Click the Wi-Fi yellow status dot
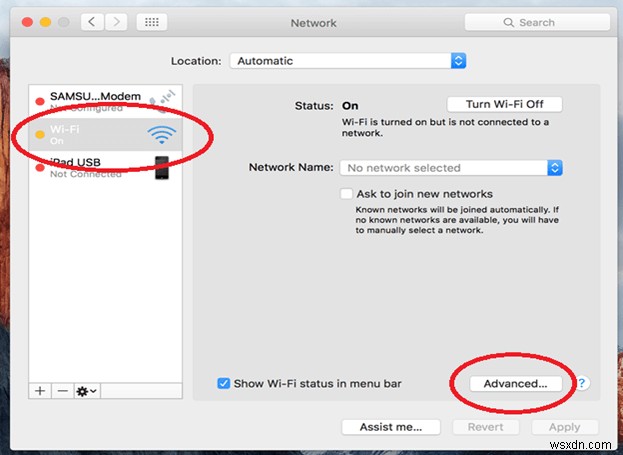The height and width of the screenshot is (455, 623). [40, 134]
